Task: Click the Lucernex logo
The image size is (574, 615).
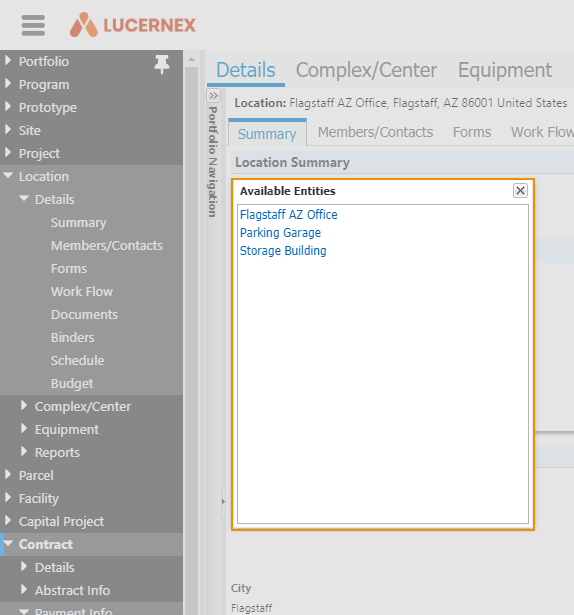Action: pos(133,25)
